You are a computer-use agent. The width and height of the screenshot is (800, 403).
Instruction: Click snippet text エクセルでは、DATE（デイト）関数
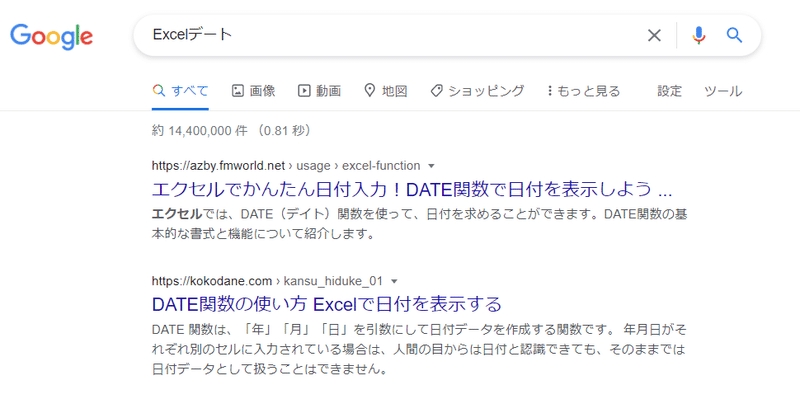click(419, 224)
